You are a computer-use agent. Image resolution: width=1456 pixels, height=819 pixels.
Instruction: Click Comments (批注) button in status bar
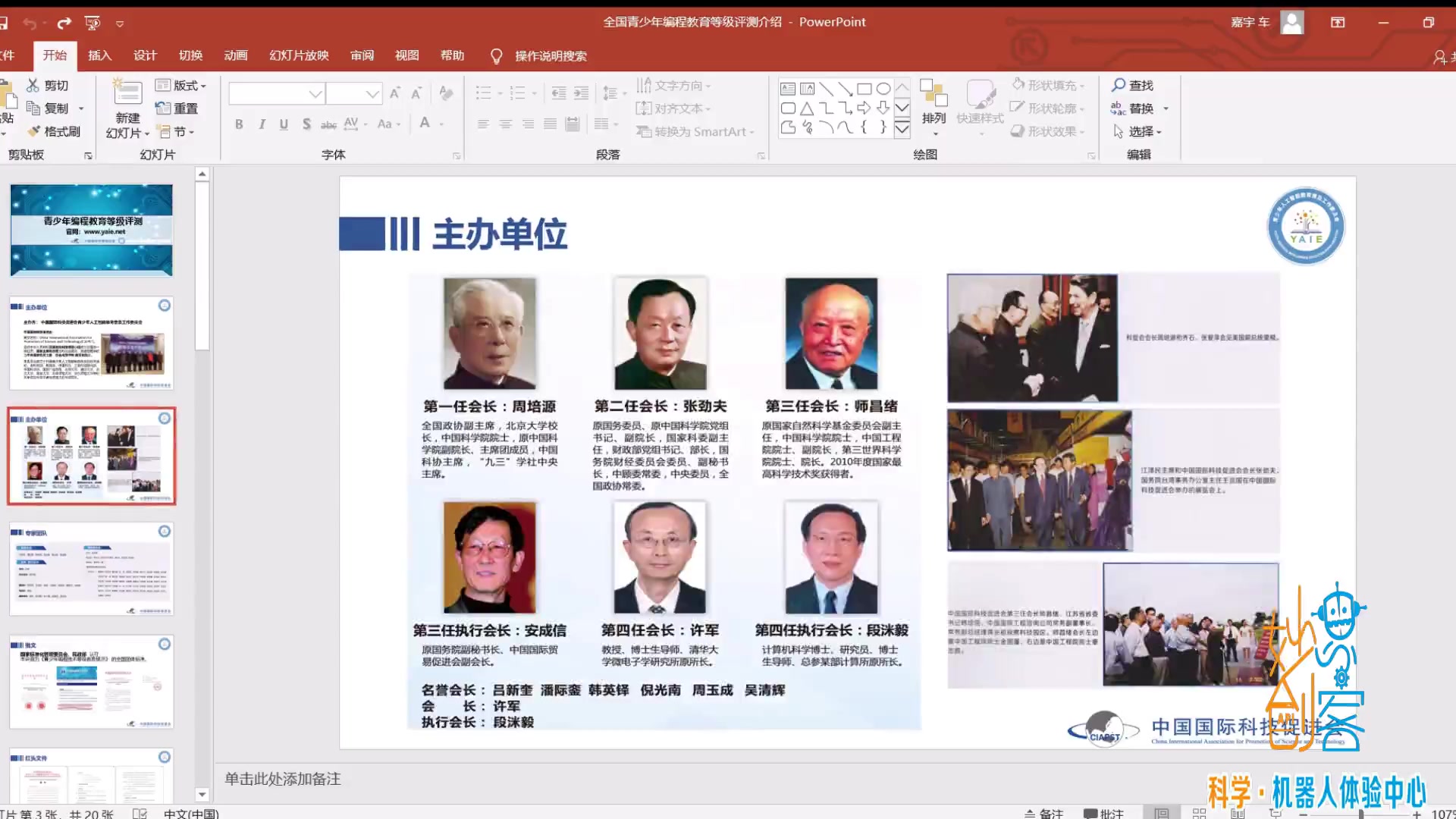tap(1103, 813)
